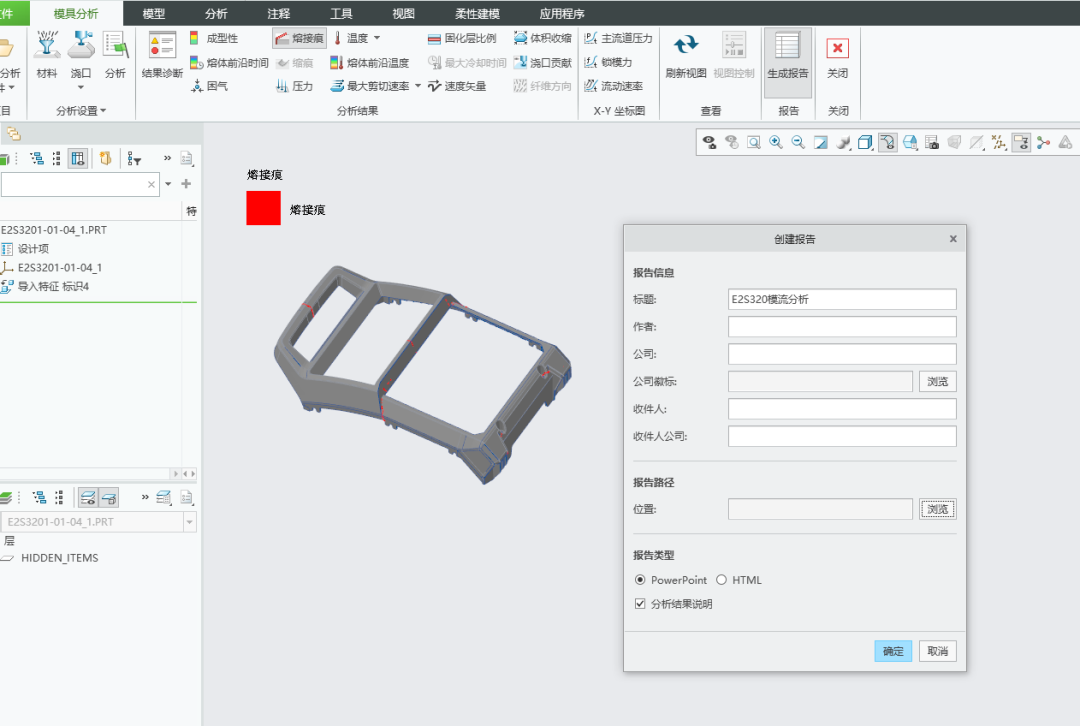1080x726 pixels.
Task: Open datum display filters icon
Action: (x=999, y=143)
